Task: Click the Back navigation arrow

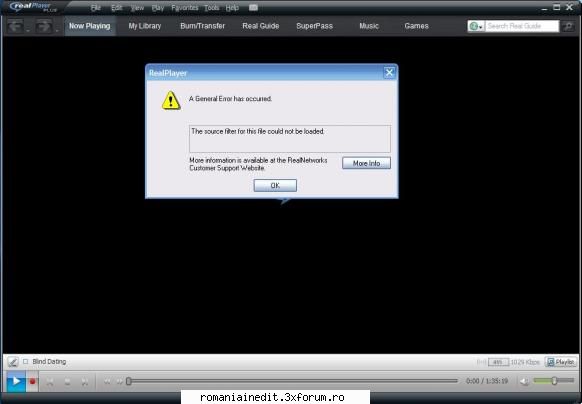Action: point(16,26)
